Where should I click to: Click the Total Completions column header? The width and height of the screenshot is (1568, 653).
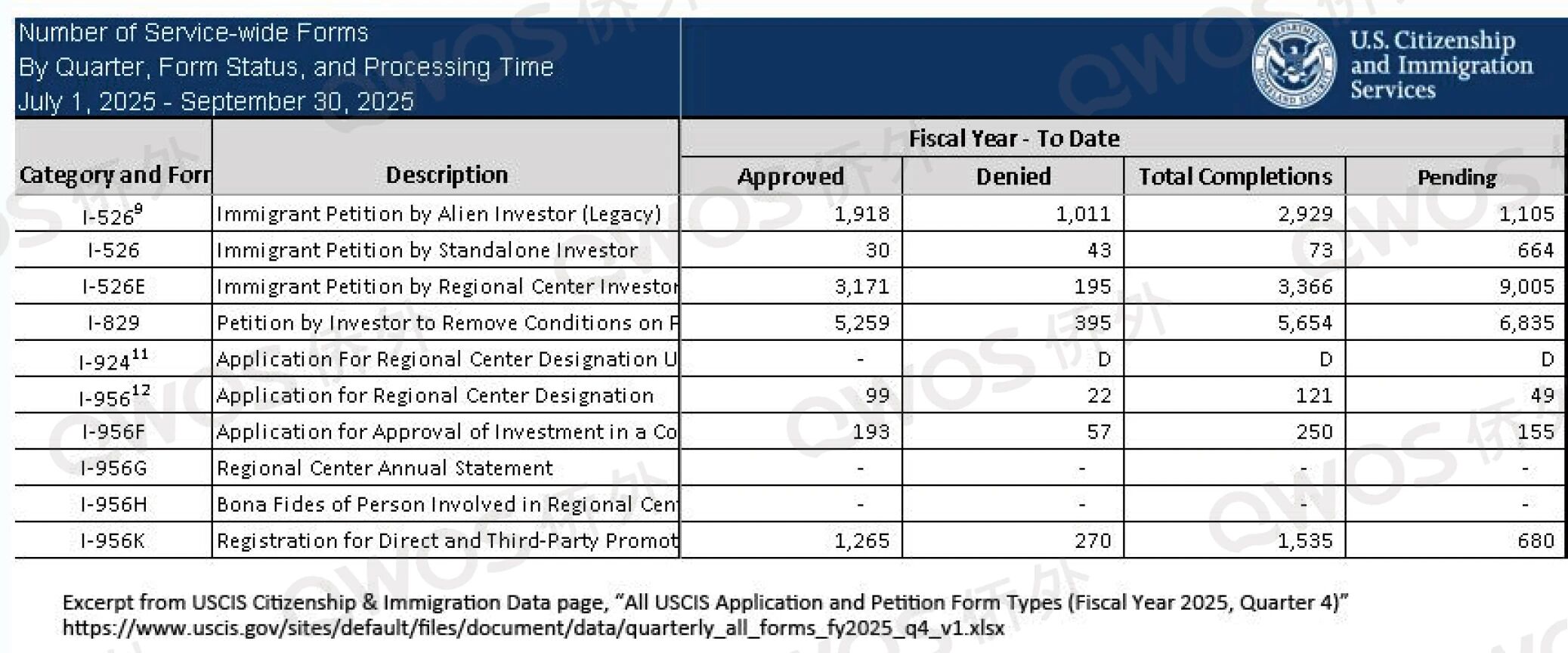pyautogui.click(x=1235, y=177)
